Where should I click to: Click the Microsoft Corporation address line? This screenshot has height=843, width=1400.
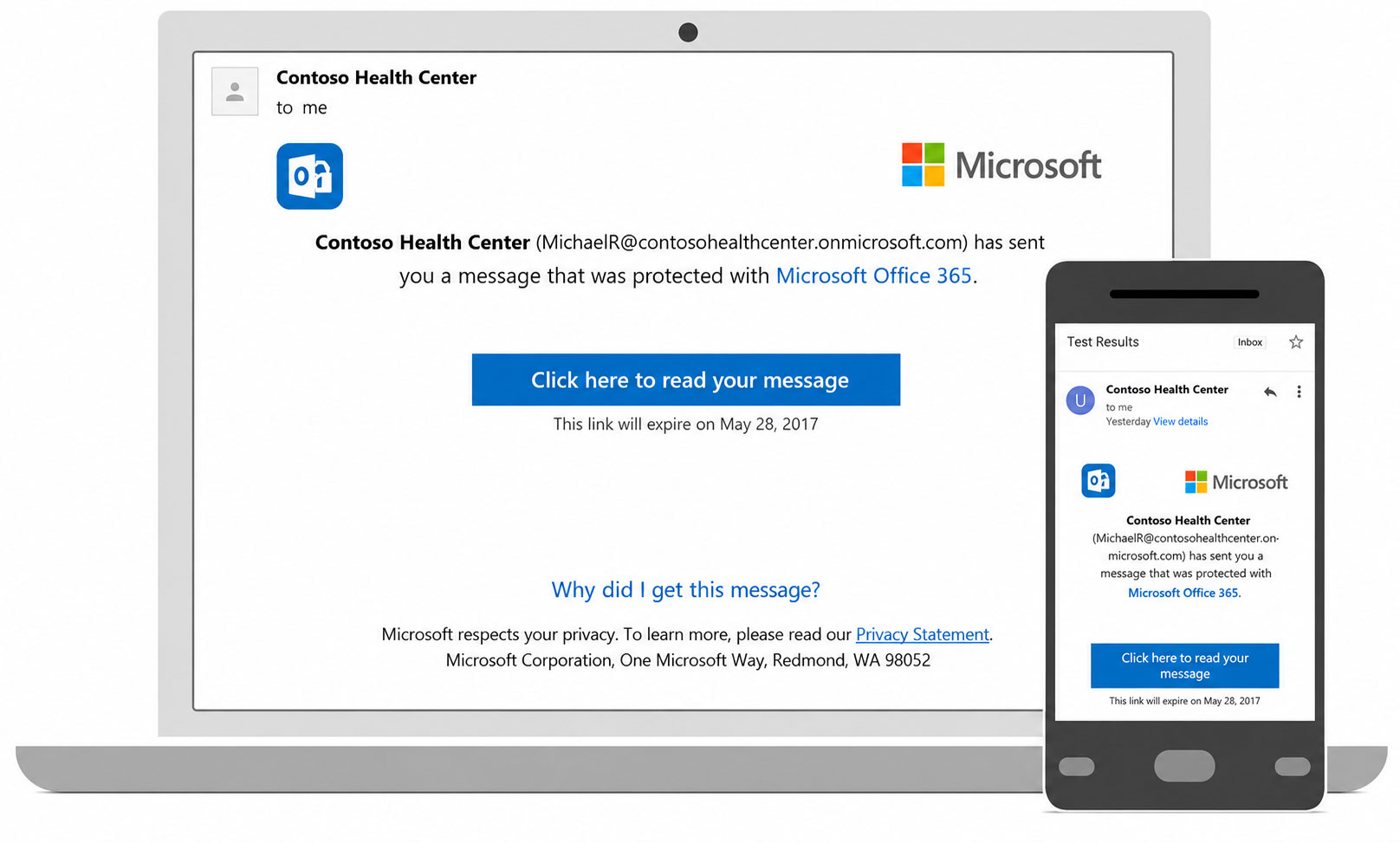point(688,660)
